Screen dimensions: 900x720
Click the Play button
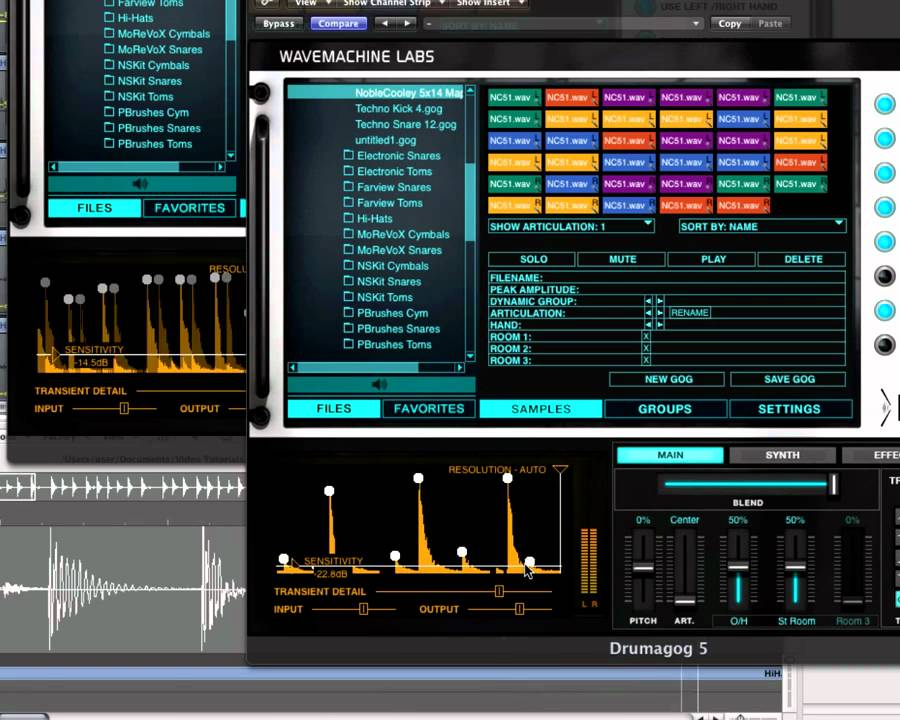coord(713,260)
